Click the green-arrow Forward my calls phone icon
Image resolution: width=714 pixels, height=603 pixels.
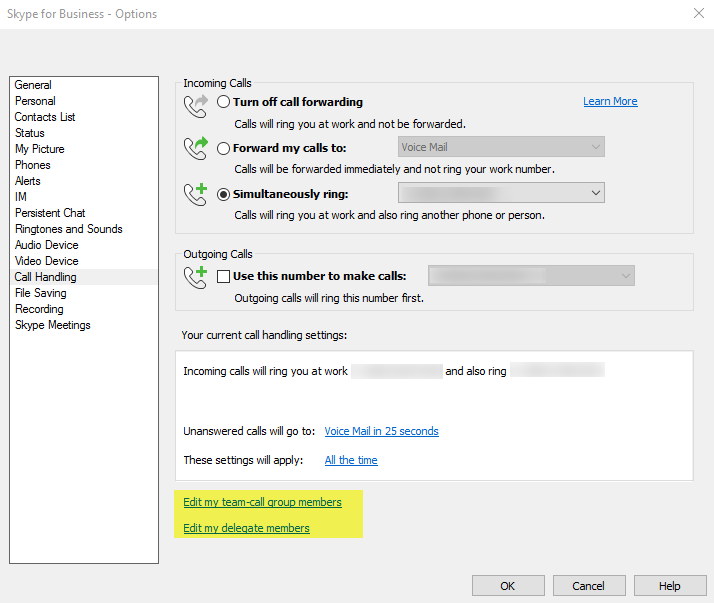point(196,148)
